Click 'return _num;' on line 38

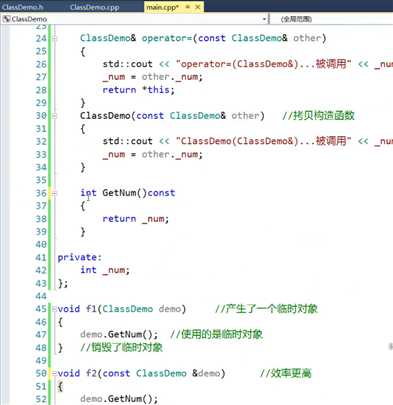[x=136, y=219]
